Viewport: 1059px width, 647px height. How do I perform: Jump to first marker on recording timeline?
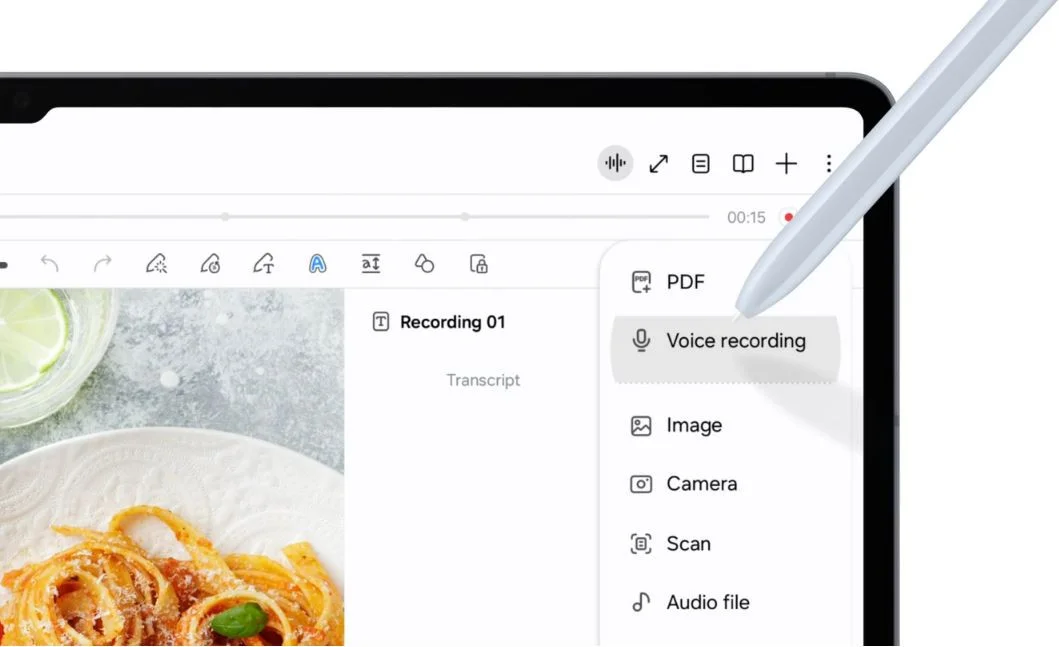225,217
